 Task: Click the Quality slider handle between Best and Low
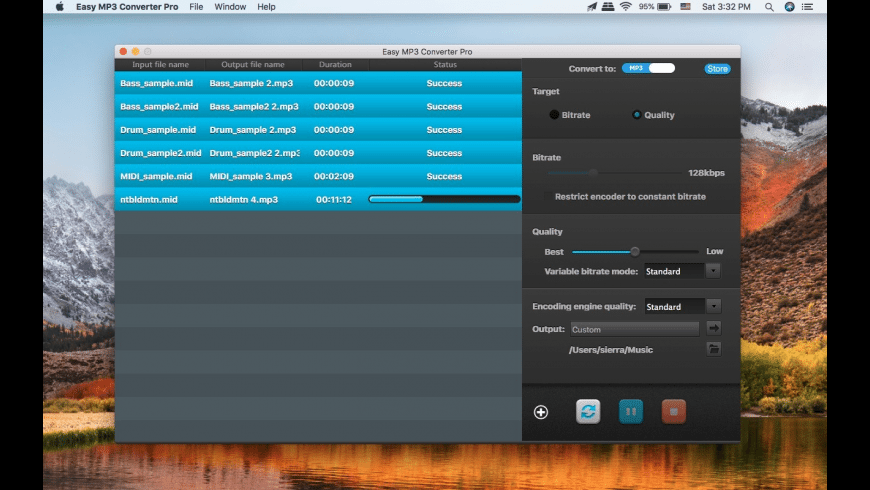(635, 252)
